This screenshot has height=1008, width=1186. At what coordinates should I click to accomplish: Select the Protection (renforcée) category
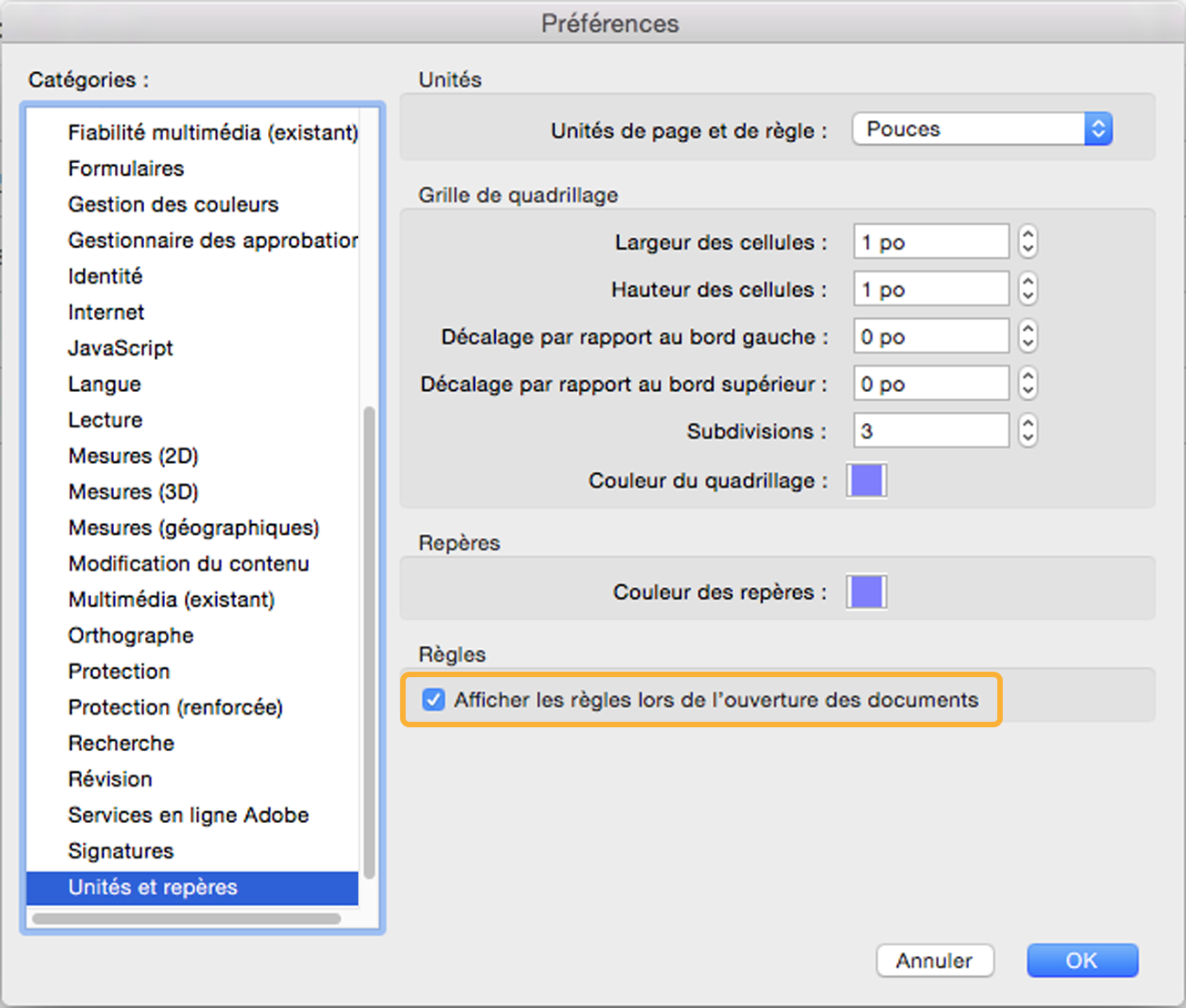tap(174, 706)
